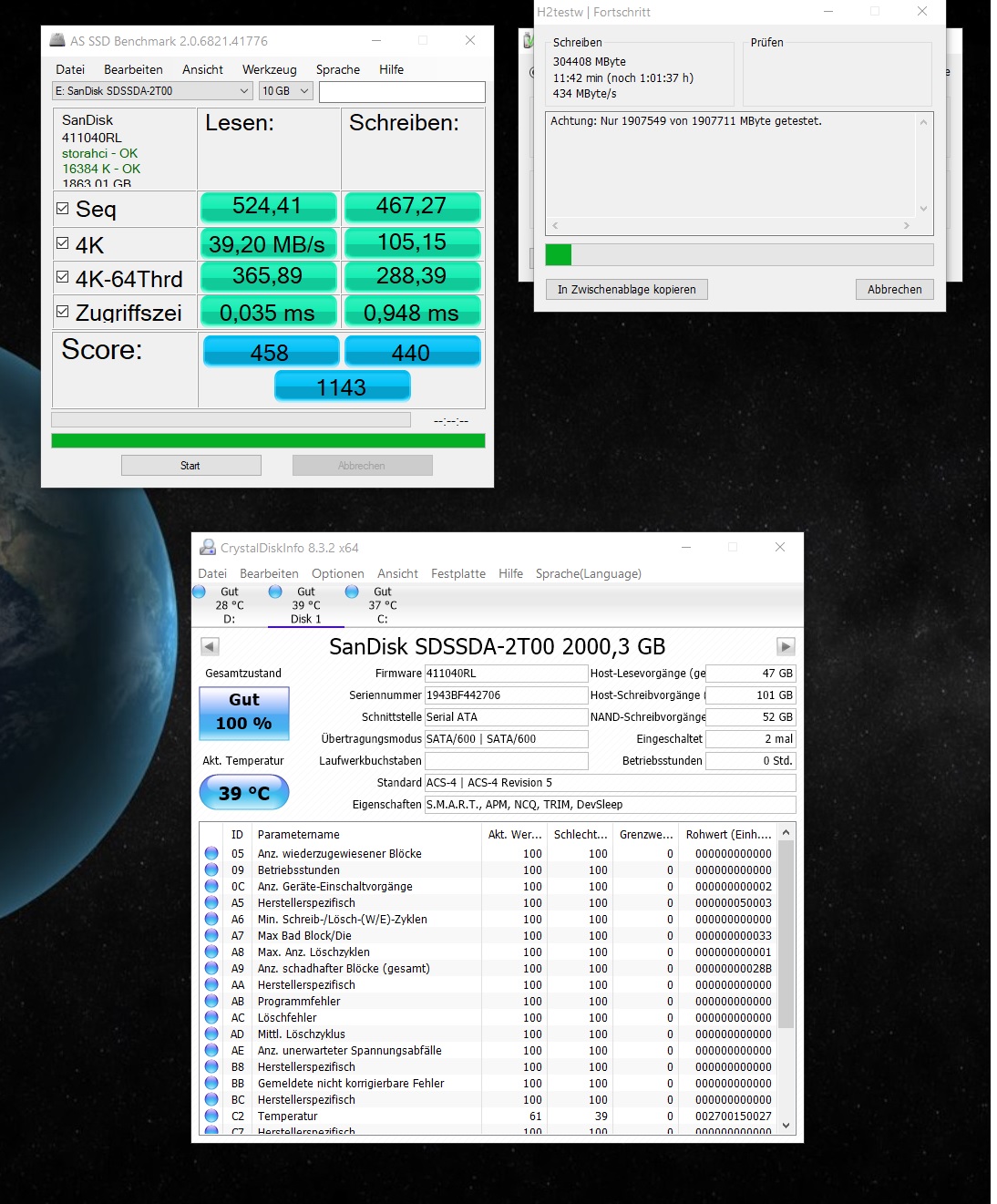The image size is (997, 1204).
Task: Click horizontal scrollbar in H2testw log box
Action: point(730,225)
